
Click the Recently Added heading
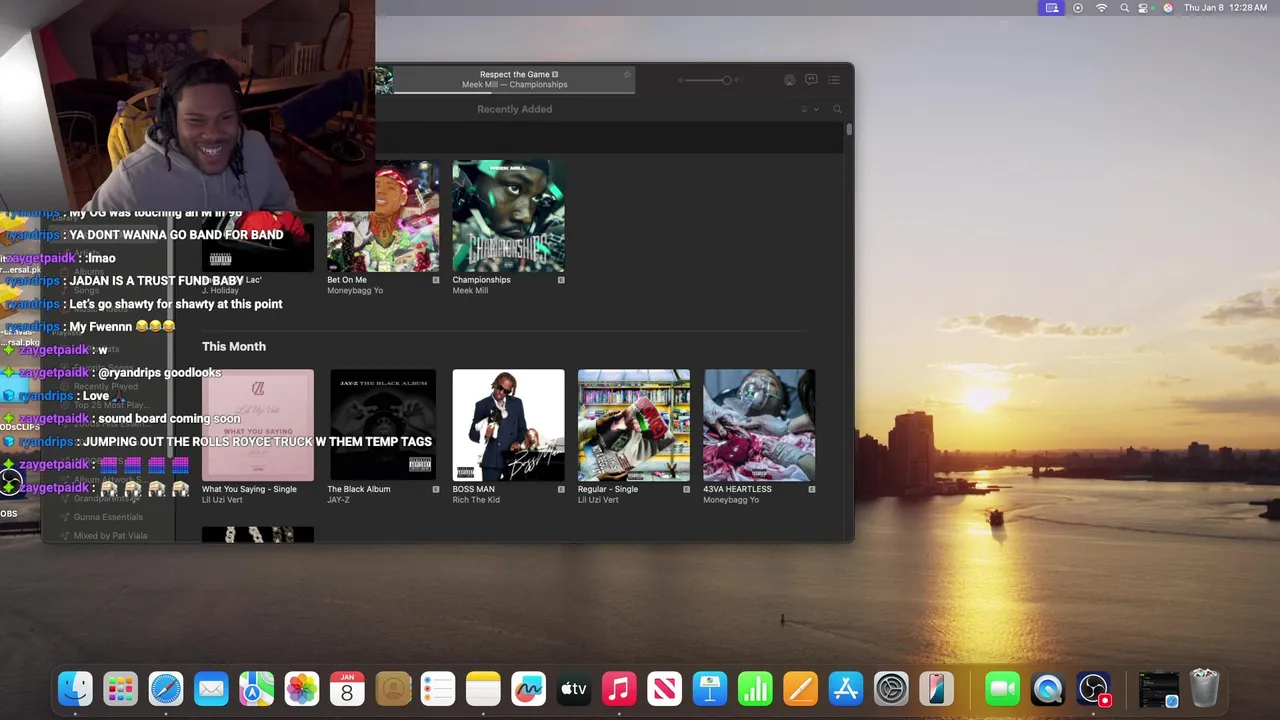[514, 109]
